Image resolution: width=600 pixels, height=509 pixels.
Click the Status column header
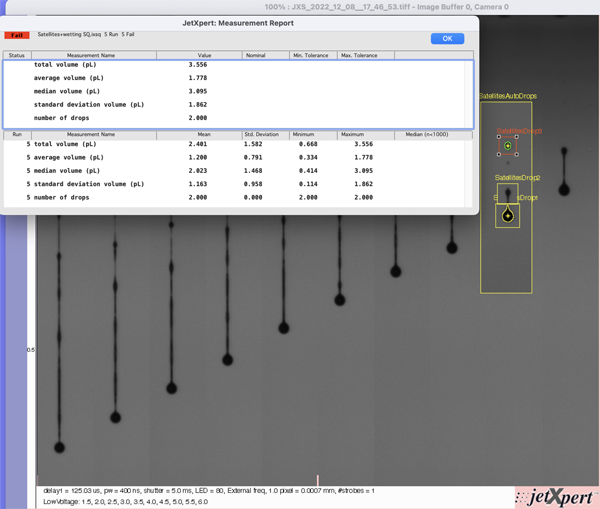[17, 55]
